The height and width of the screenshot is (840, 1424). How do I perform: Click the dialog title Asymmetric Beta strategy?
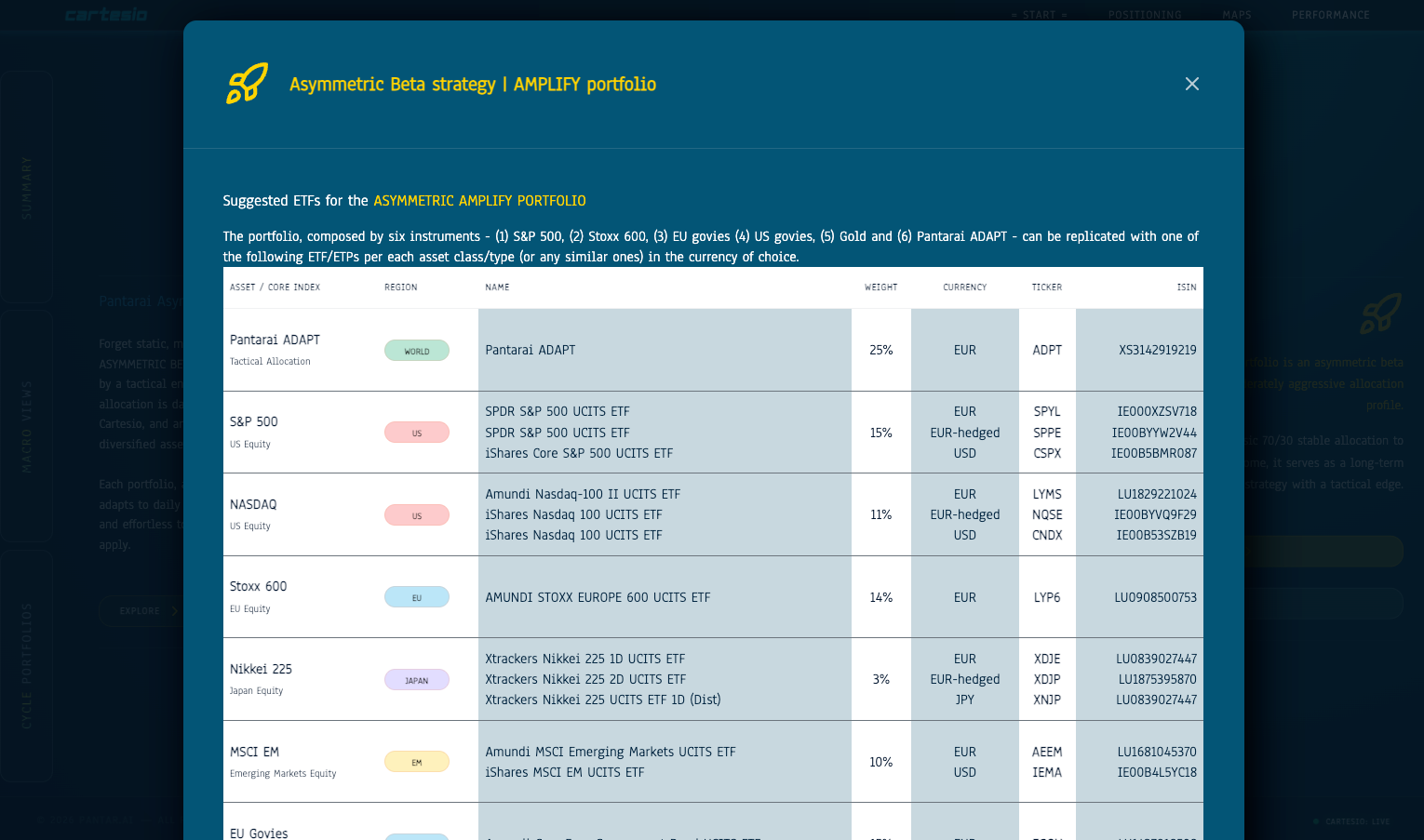pyautogui.click(x=473, y=85)
